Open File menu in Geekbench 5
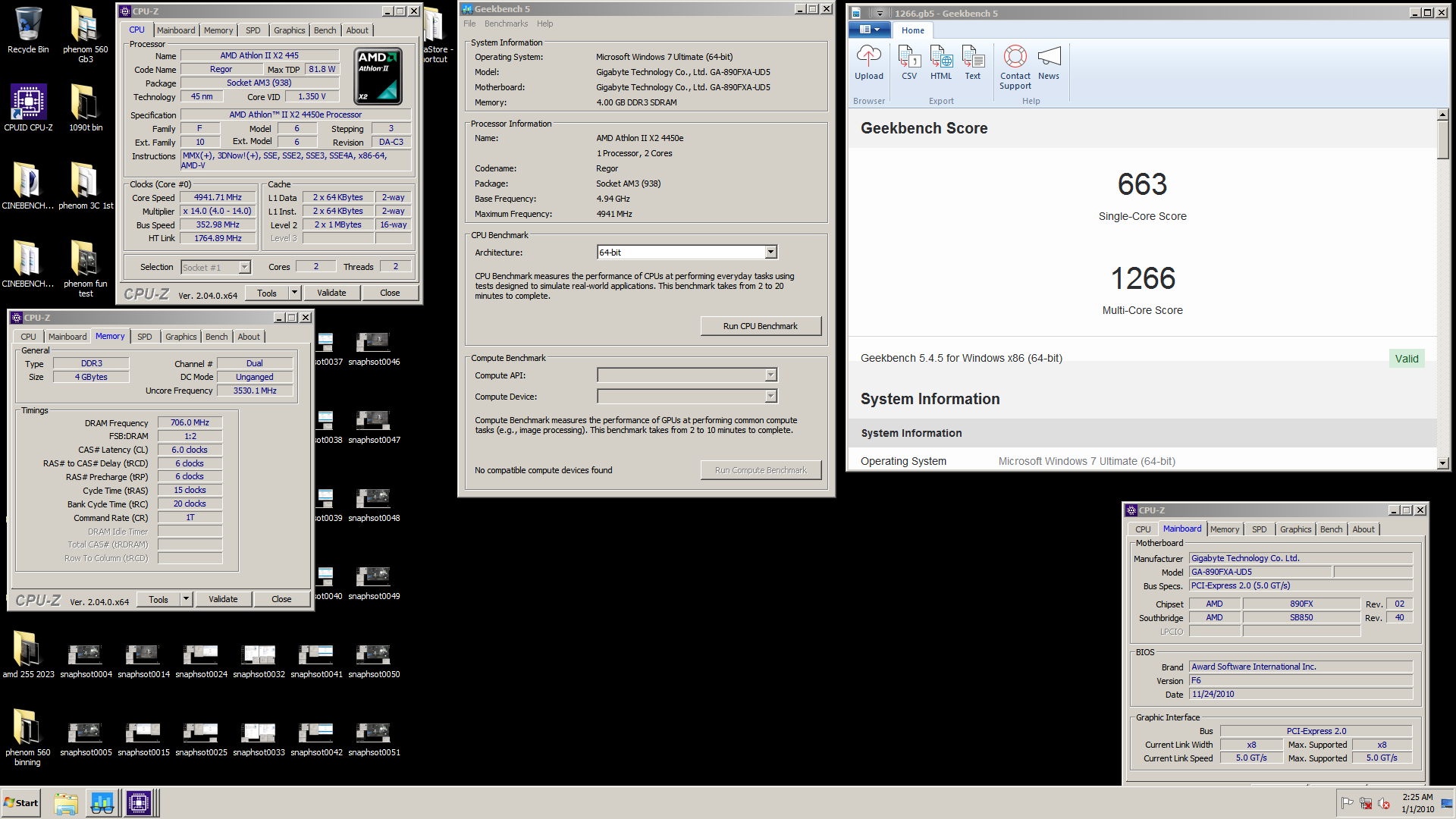 [x=469, y=24]
